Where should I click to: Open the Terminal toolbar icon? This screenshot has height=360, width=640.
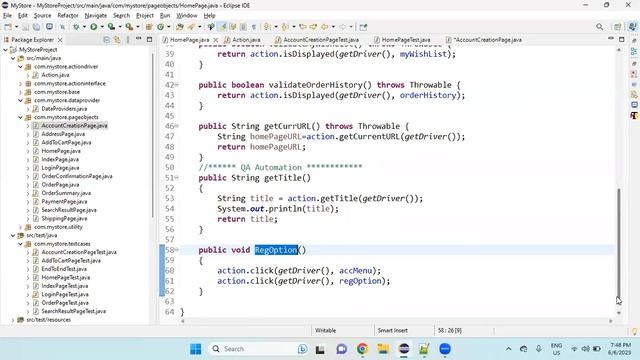pyautogui.click(x=49, y=27)
